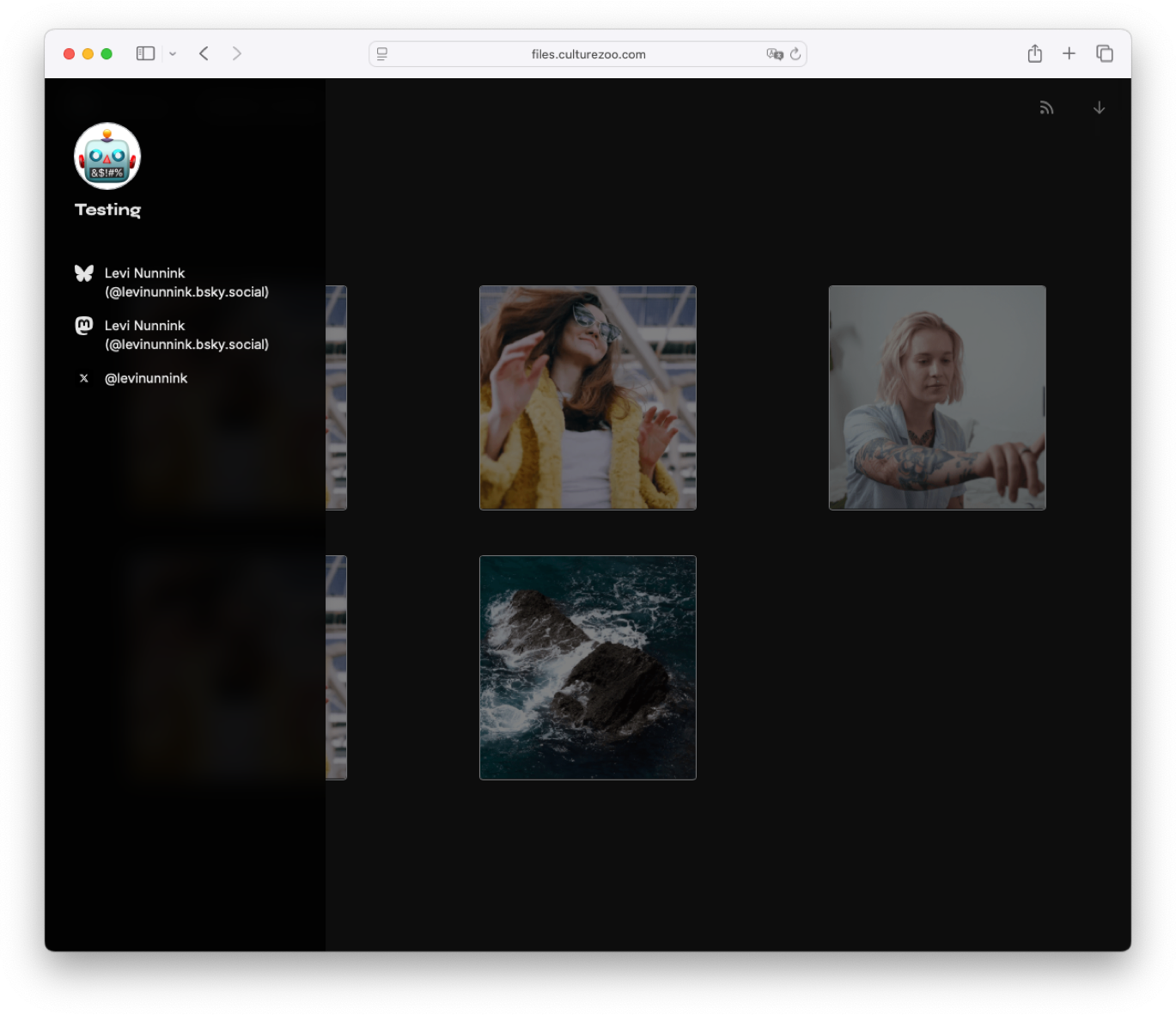Expand the sidebar tab group dropdown chevron

[173, 54]
